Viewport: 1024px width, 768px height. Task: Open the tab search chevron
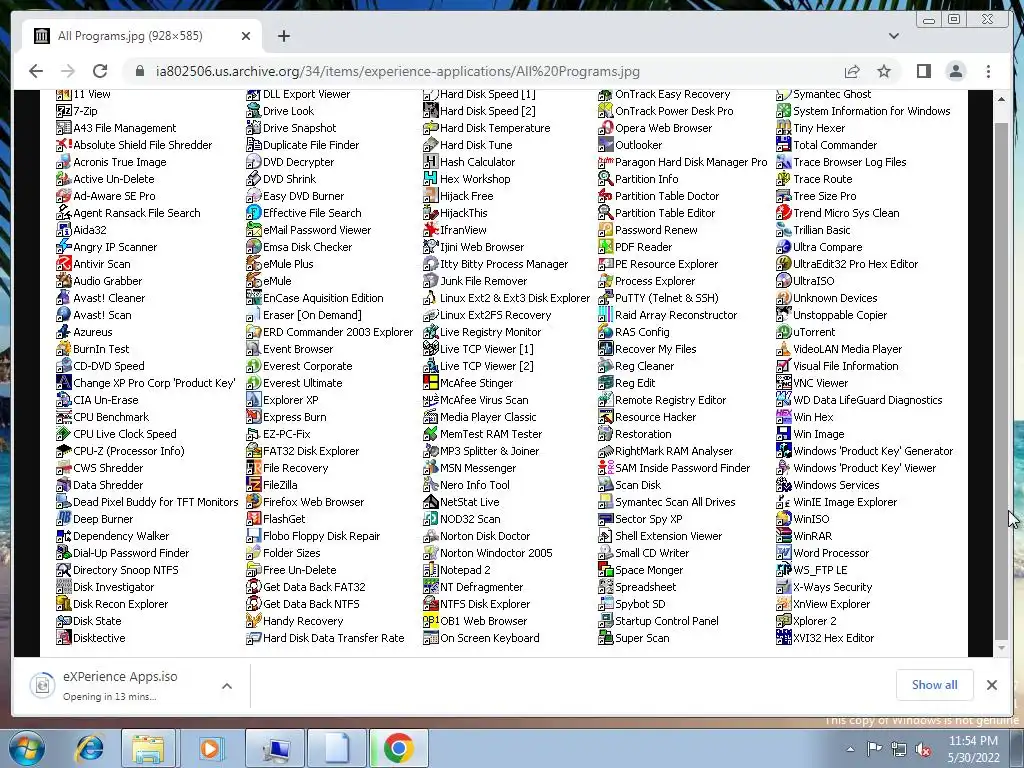click(893, 36)
